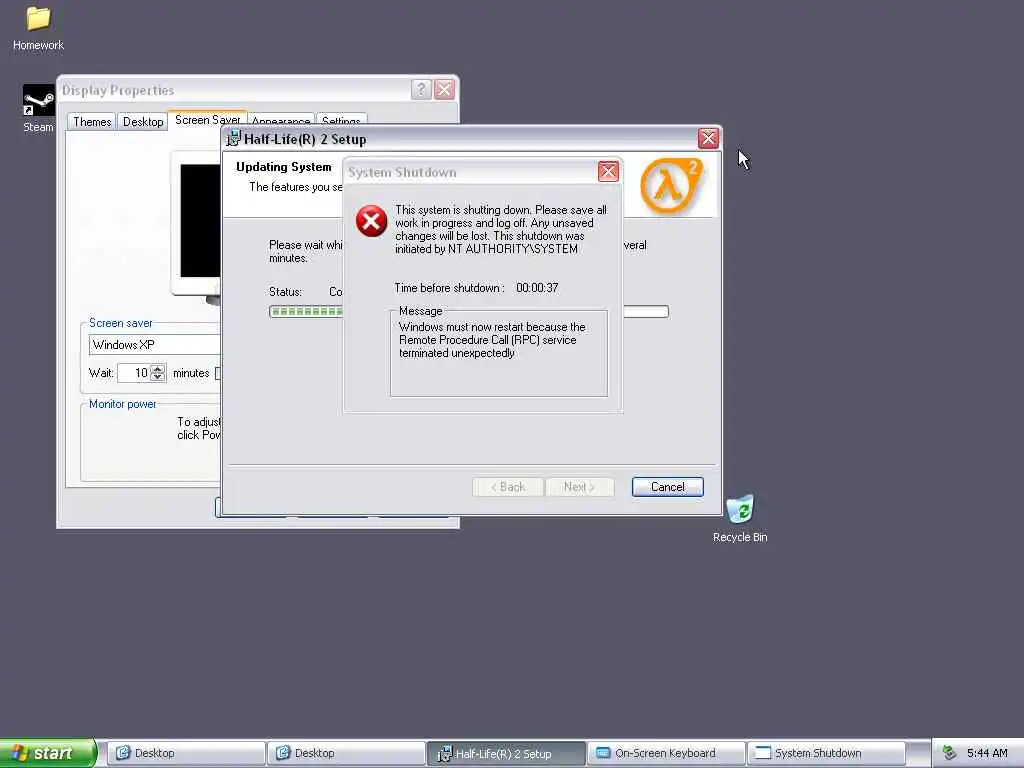Click the countdown timer 00:00:37
This screenshot has width=1024, height=768.
(x=537, y=288)
